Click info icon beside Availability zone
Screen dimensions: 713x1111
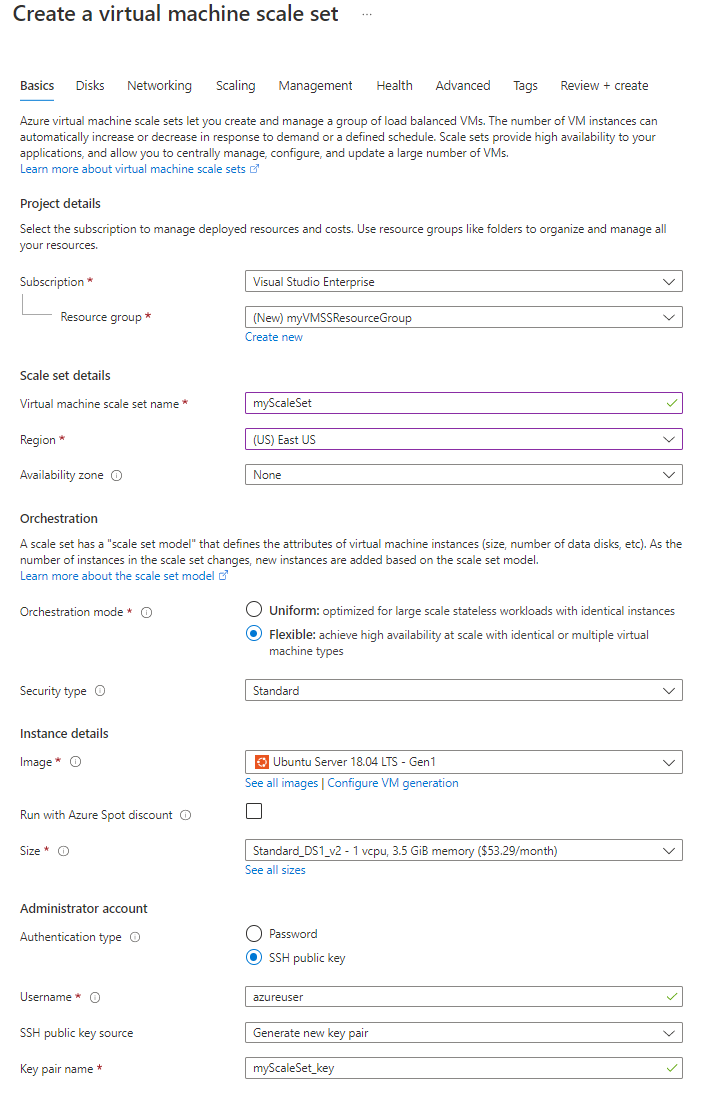point(117,476)
